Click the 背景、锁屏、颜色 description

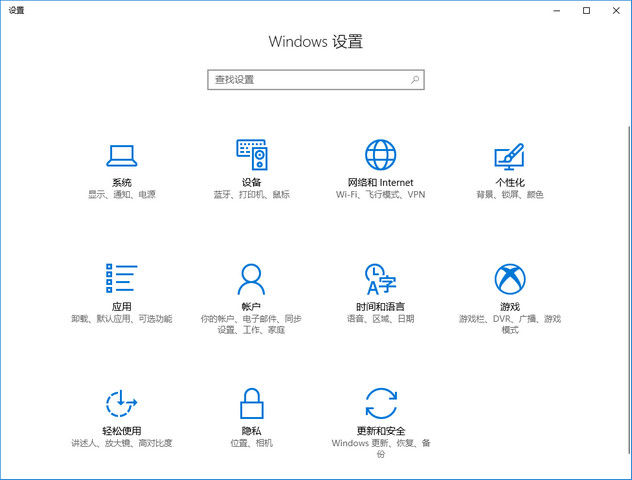(x=510, y=195)
